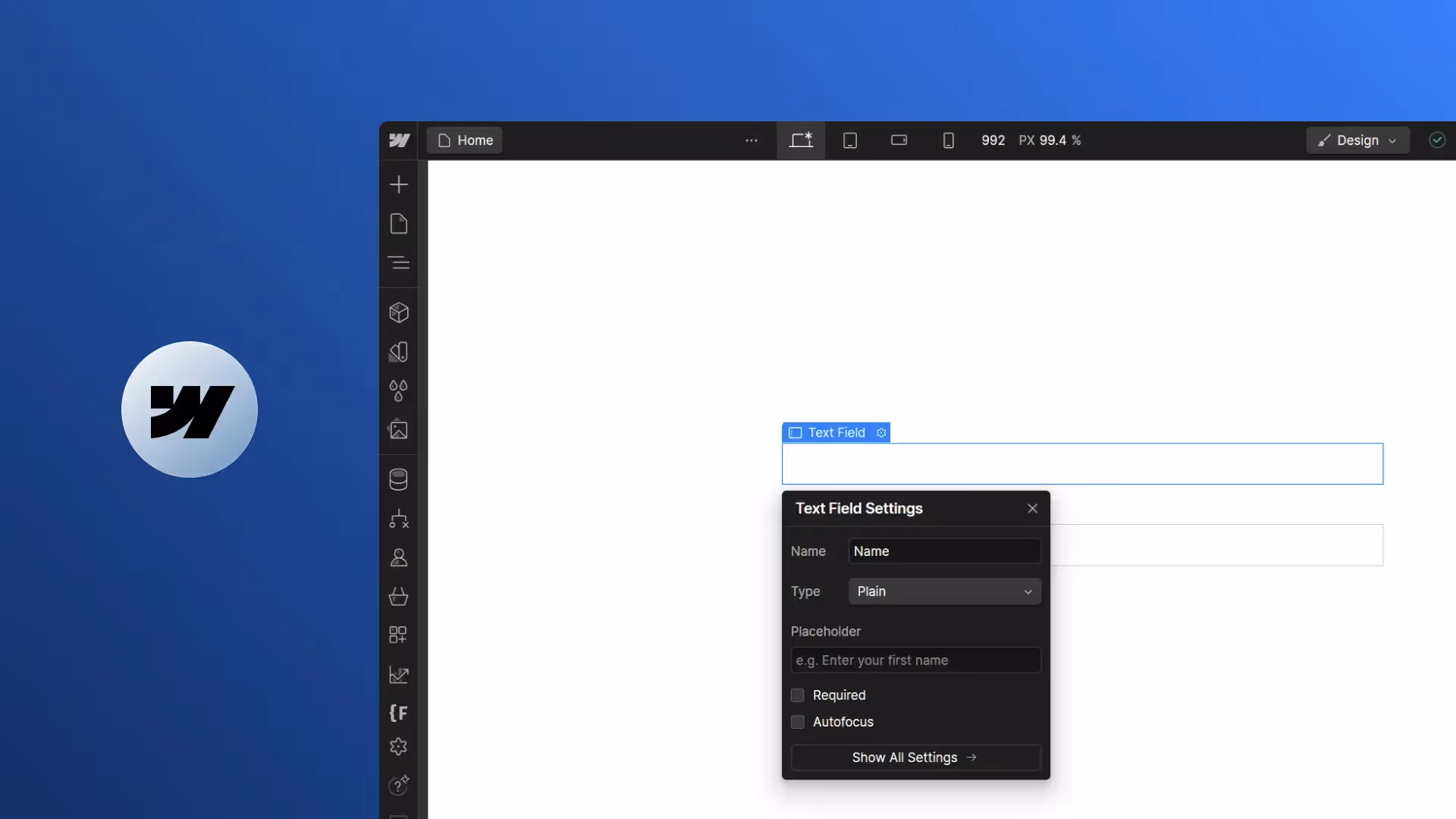
Task: Expand the Type dropdown set to Plain
Action: coord(944,591)
